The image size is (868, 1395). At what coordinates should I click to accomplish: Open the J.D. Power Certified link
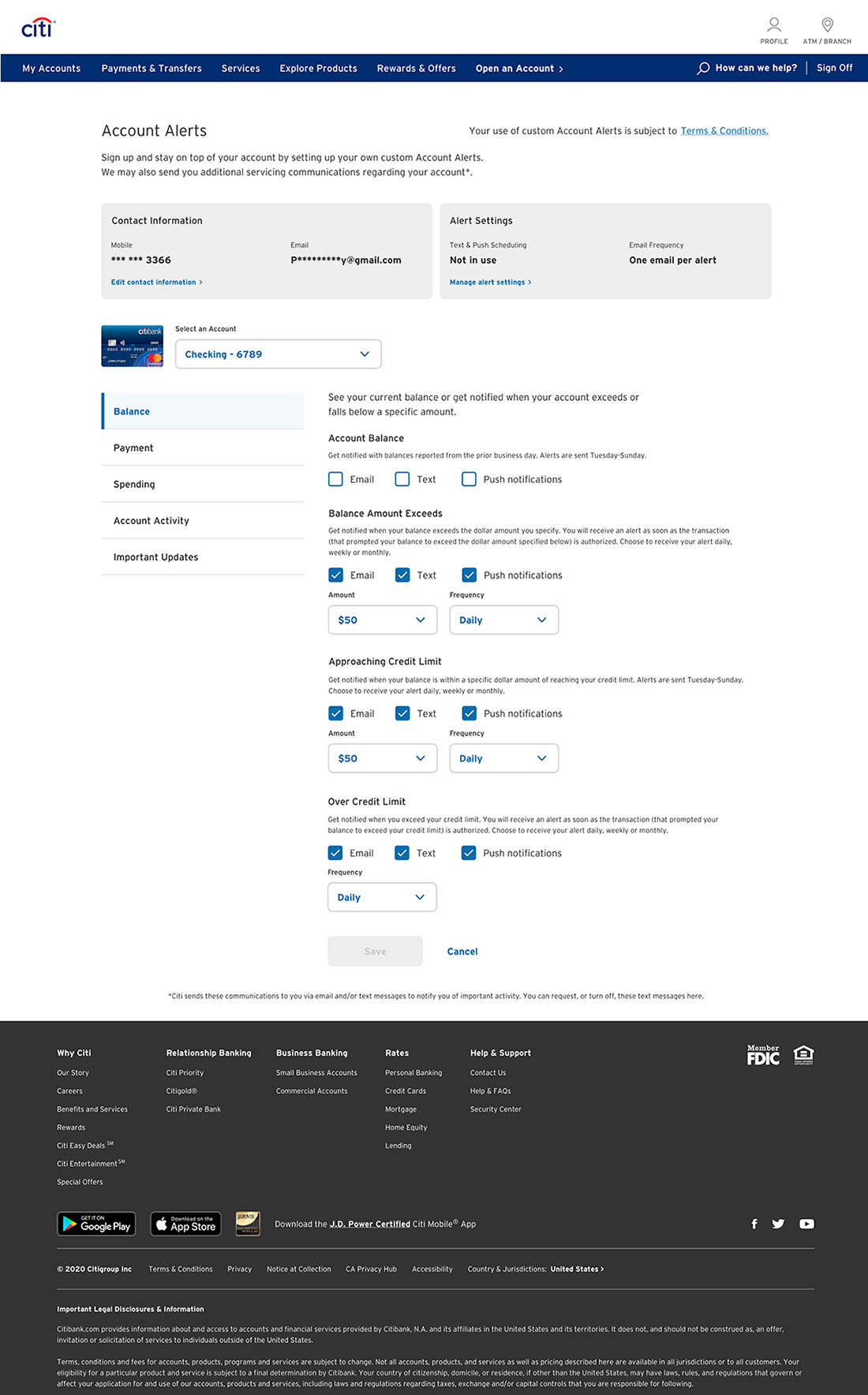370,1224
